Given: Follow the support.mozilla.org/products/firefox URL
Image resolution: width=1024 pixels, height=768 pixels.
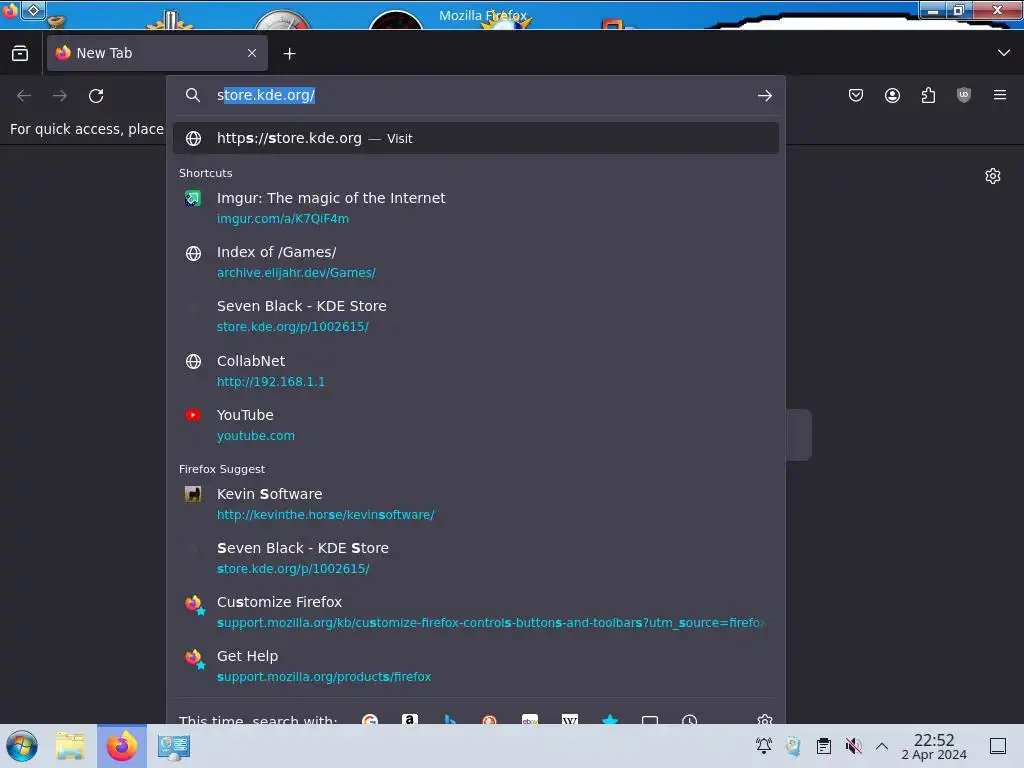Looking at the screenshot, I should (324, 677).
